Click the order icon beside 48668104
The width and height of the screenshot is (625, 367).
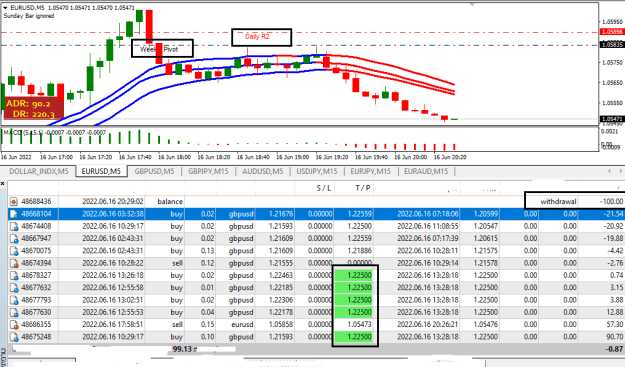[14, 214]
